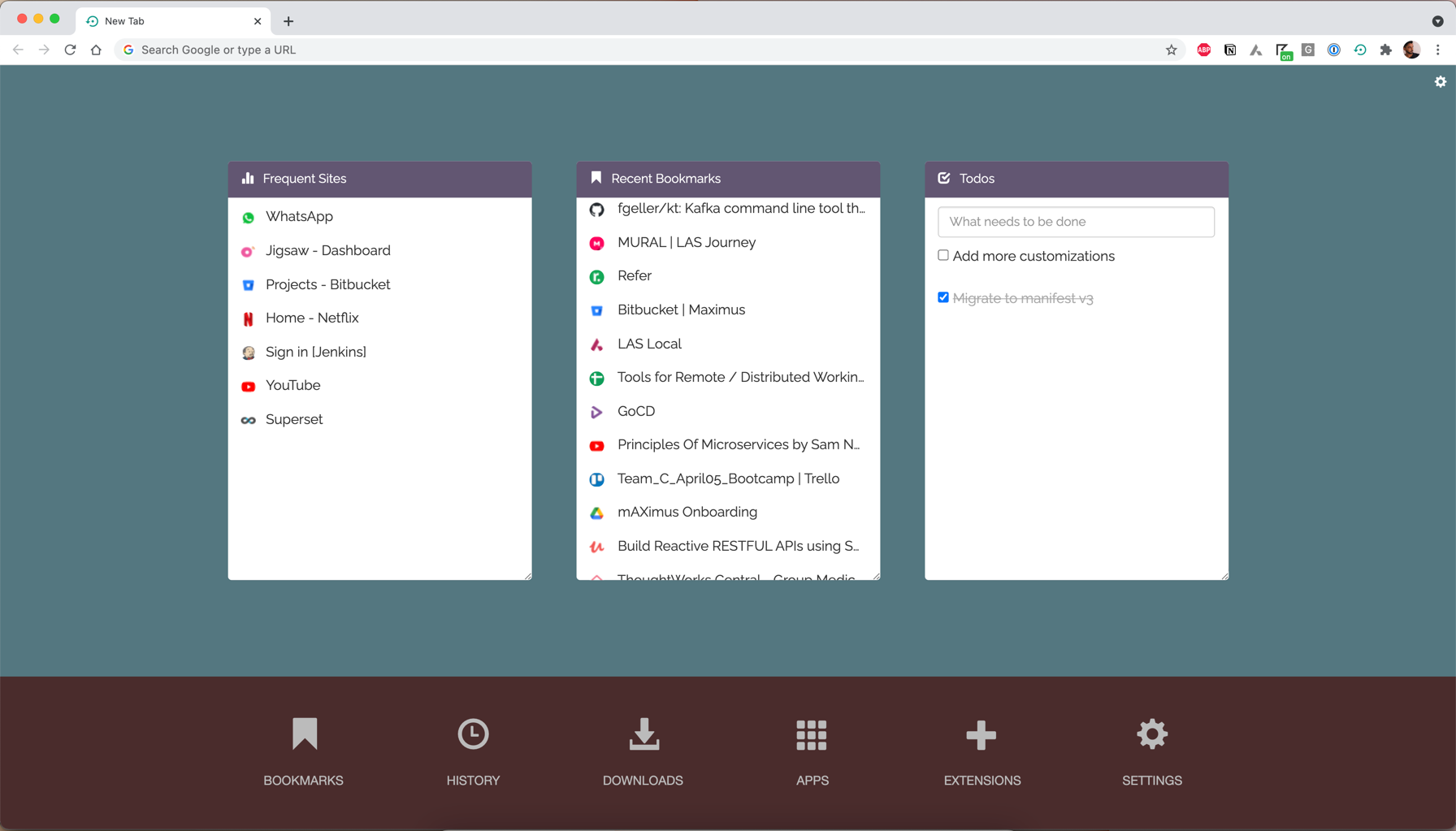The image size is (1456, 831).
Task: Click the 1Password extension icon
Action: click(1334, 50)
